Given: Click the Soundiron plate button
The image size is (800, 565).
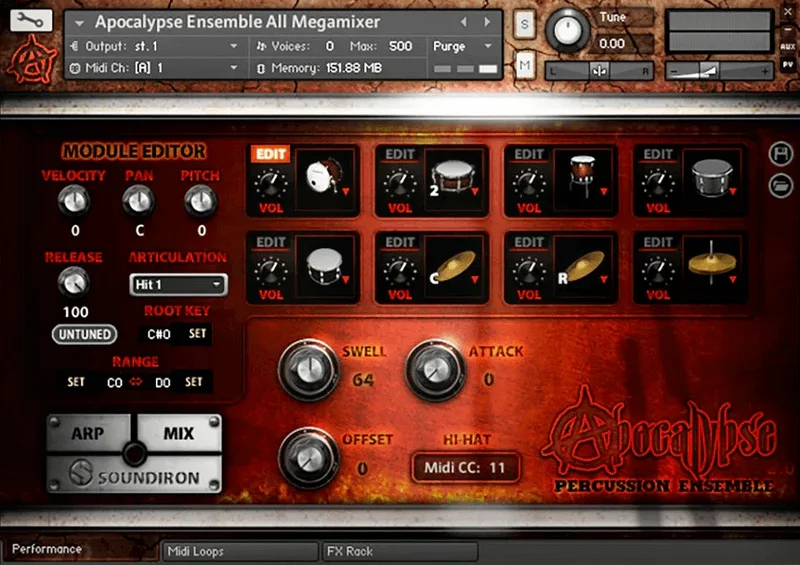Looking at the screenshot, I should point(135,474).
